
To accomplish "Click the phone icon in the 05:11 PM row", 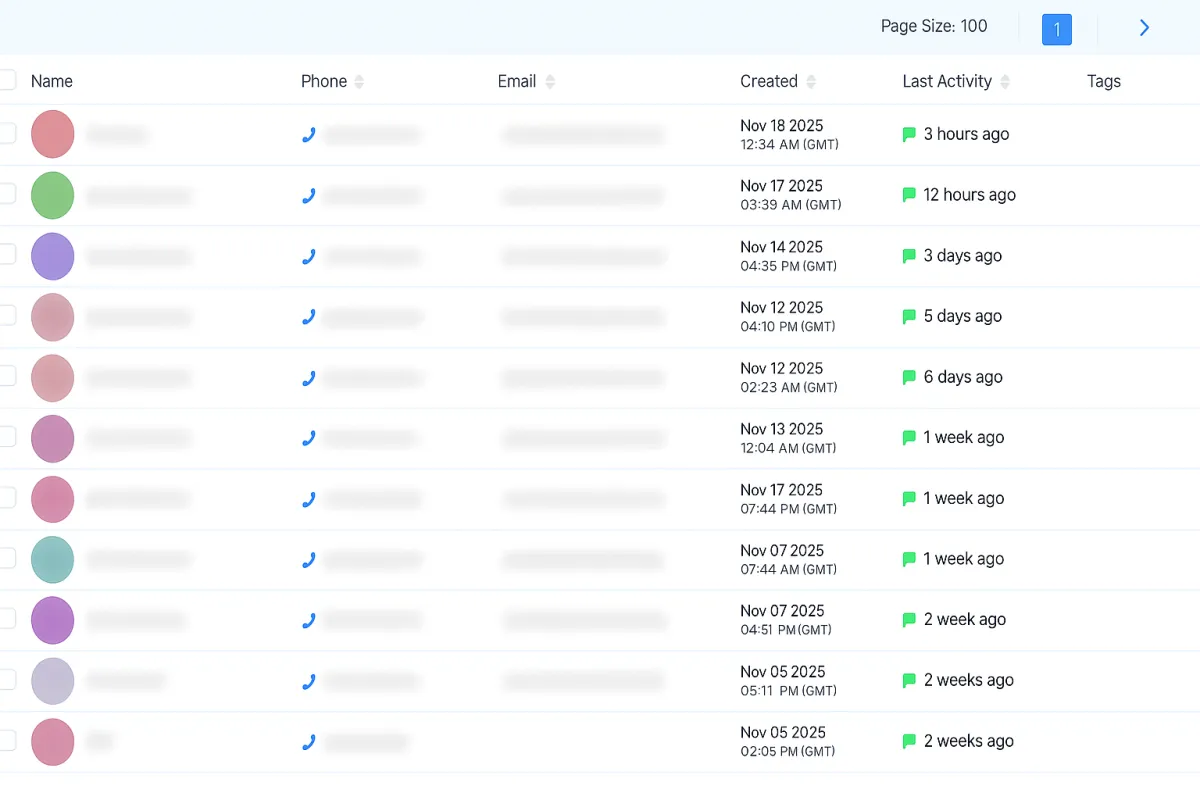I will (x=309, y=682).
